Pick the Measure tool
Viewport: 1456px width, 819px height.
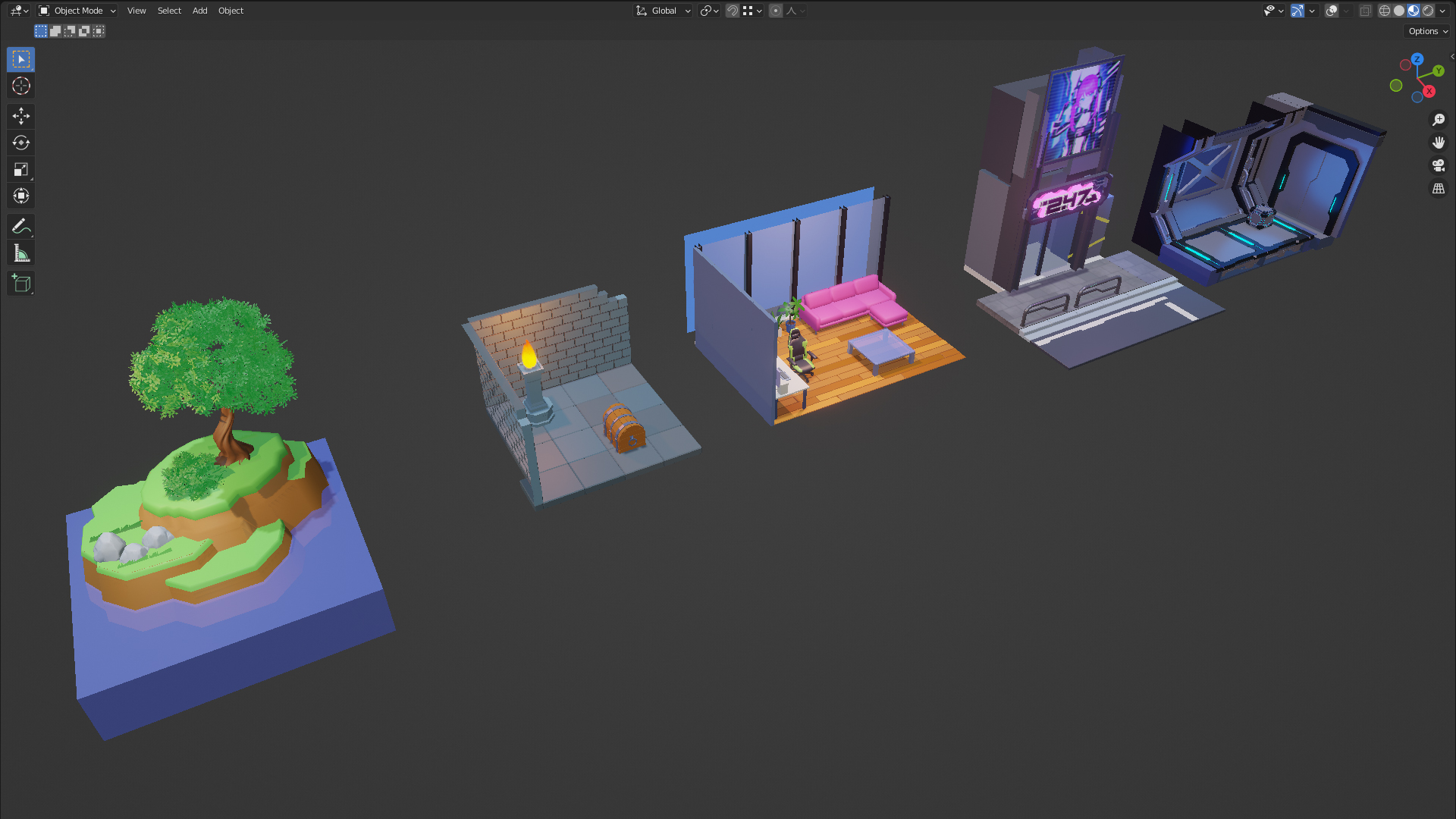pos(21,253)
